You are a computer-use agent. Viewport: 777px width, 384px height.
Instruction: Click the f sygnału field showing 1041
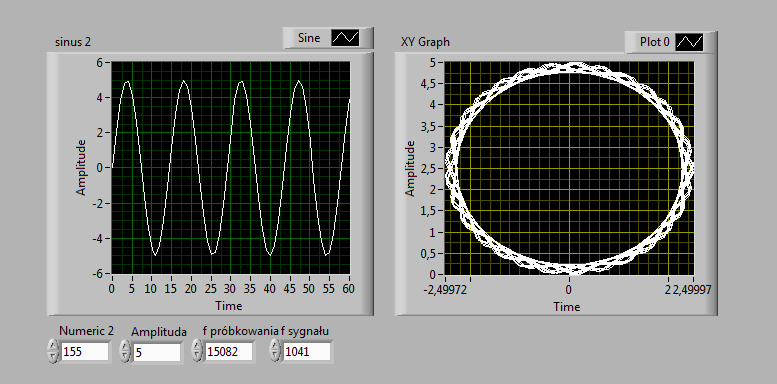[307, 352]
